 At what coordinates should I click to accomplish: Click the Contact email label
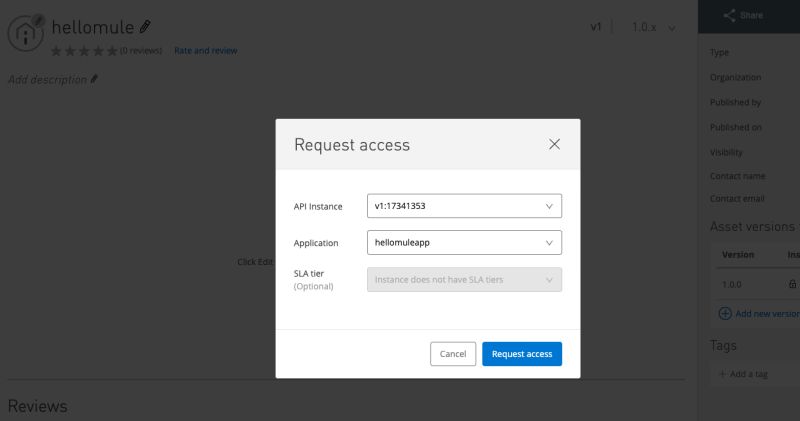[737, 199]
